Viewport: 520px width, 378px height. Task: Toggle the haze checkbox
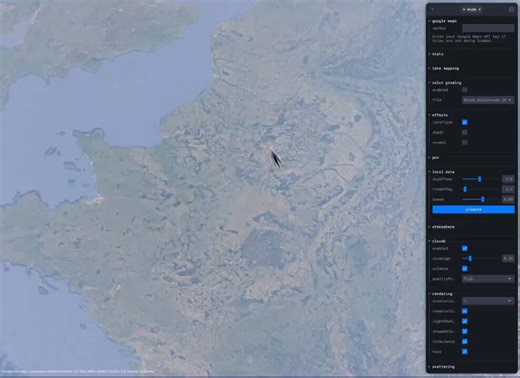465,352
